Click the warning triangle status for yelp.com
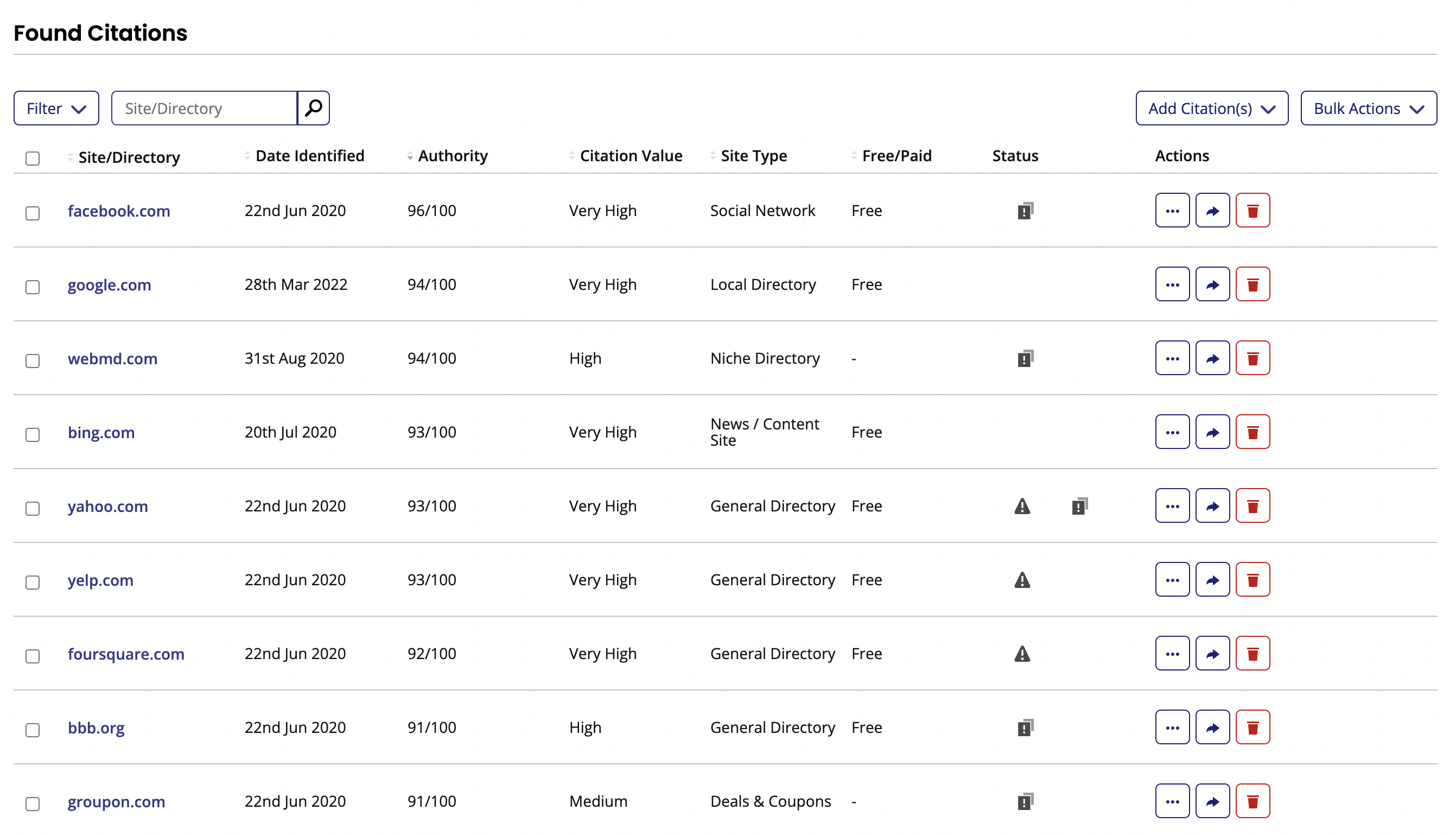This screenshot has width=1456, height=835. click(x=1022, y=580)
